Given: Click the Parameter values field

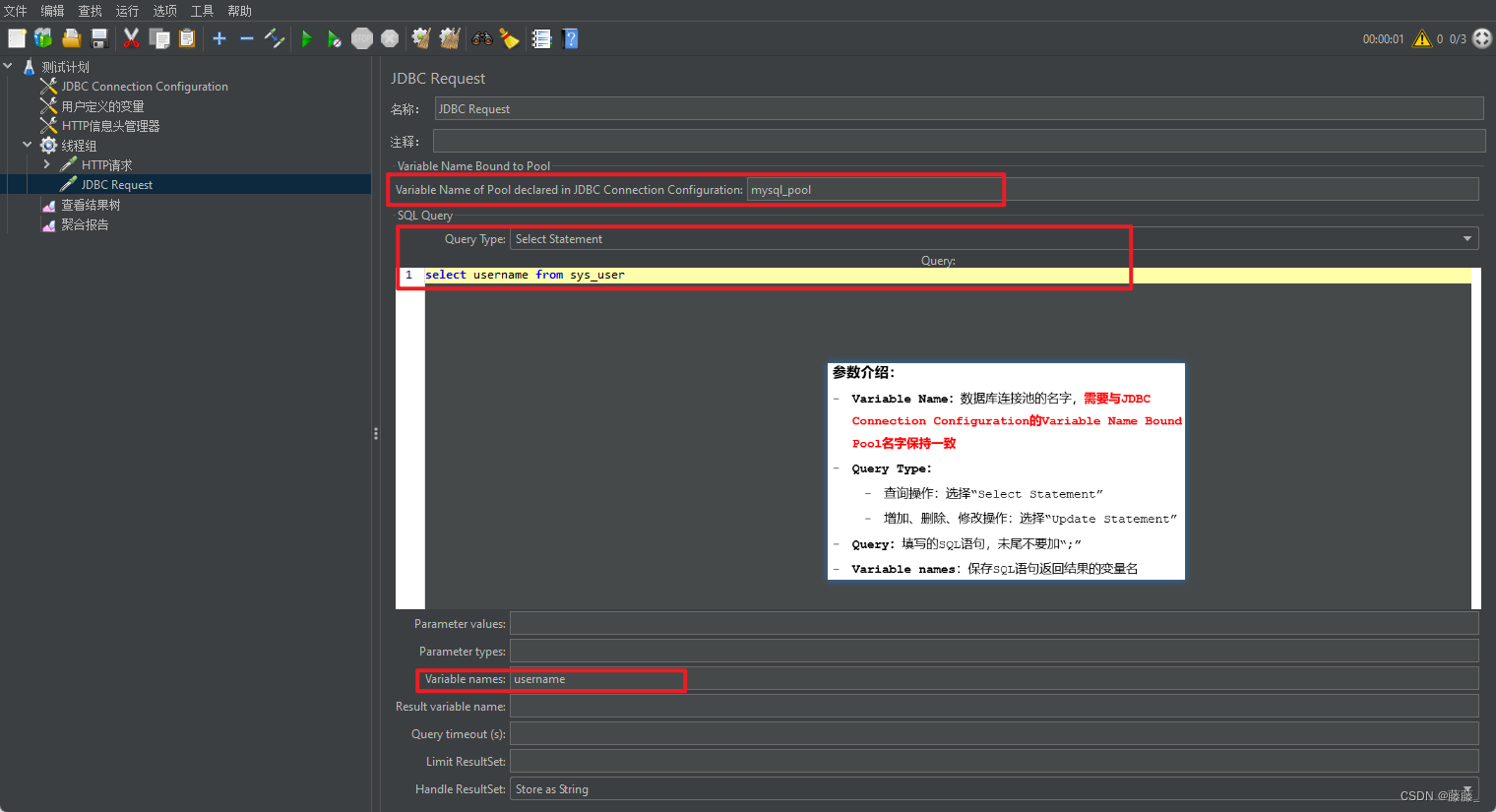Looking at the screenshot, I should click(x=994, y=624).
